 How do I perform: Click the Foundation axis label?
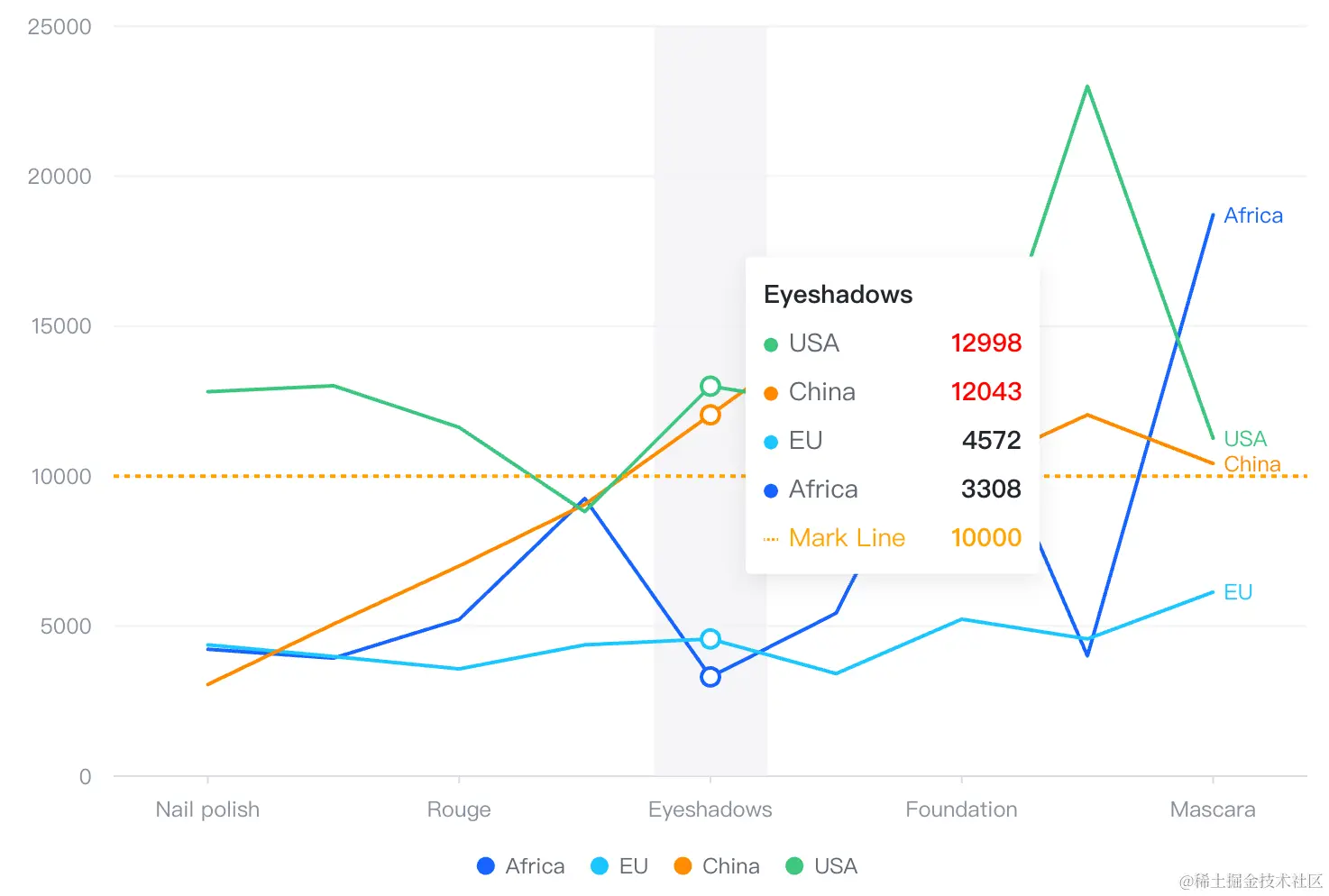pos(961,809)
